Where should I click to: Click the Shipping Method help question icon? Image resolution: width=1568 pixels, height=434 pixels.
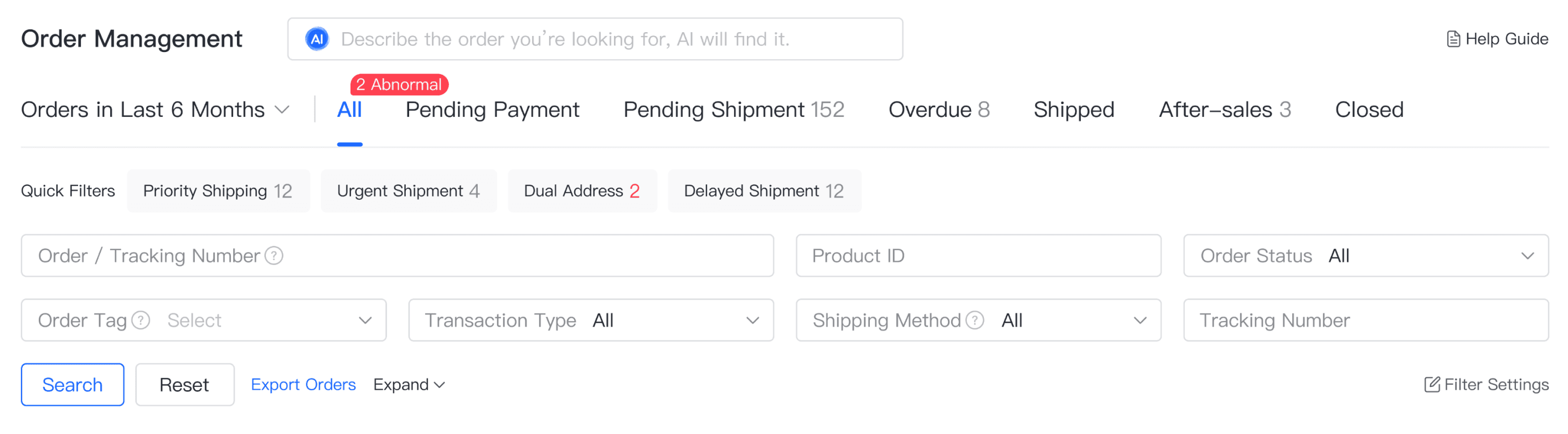coord(974,320)
